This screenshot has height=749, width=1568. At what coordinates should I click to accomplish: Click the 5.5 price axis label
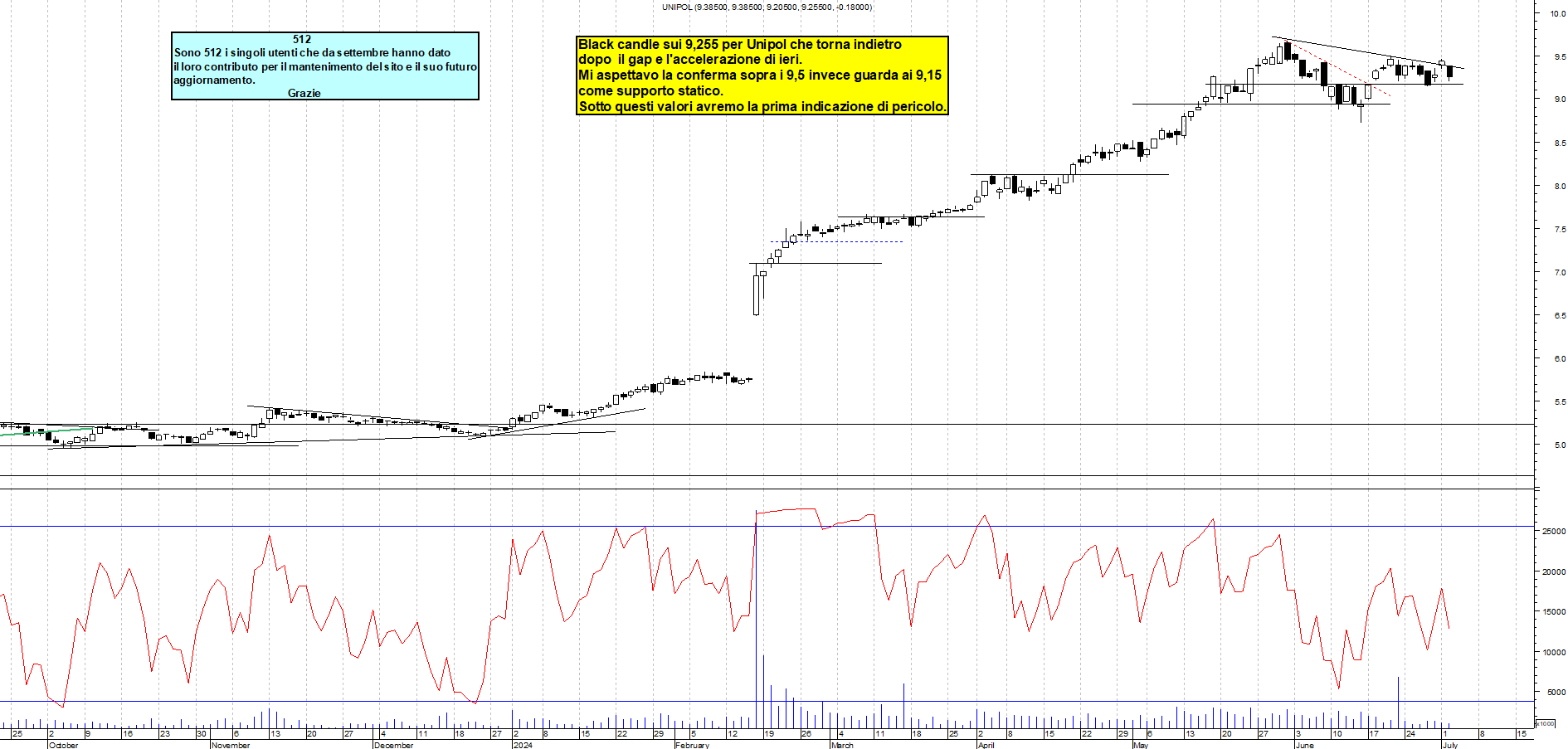tap(1560, 401)
